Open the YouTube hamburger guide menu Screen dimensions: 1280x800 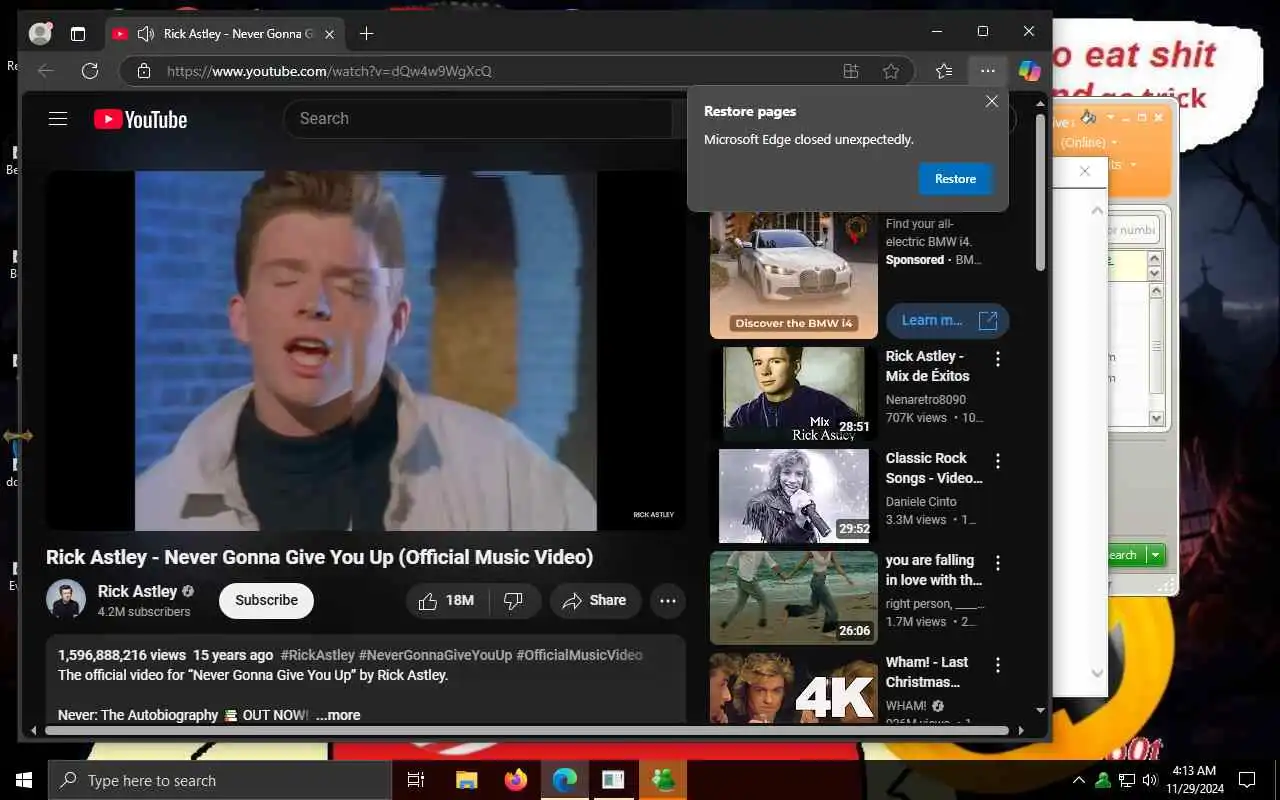[58, 119]
